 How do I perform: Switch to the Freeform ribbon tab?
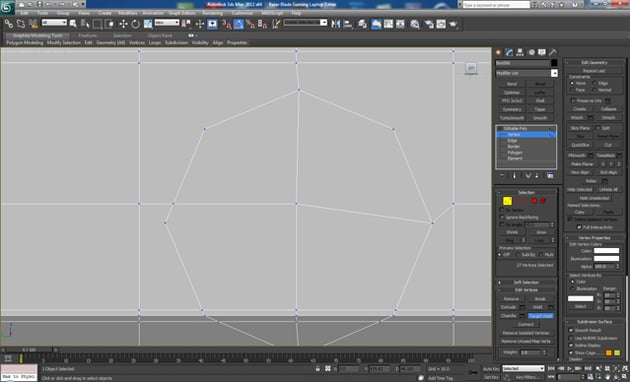(88, 35)
